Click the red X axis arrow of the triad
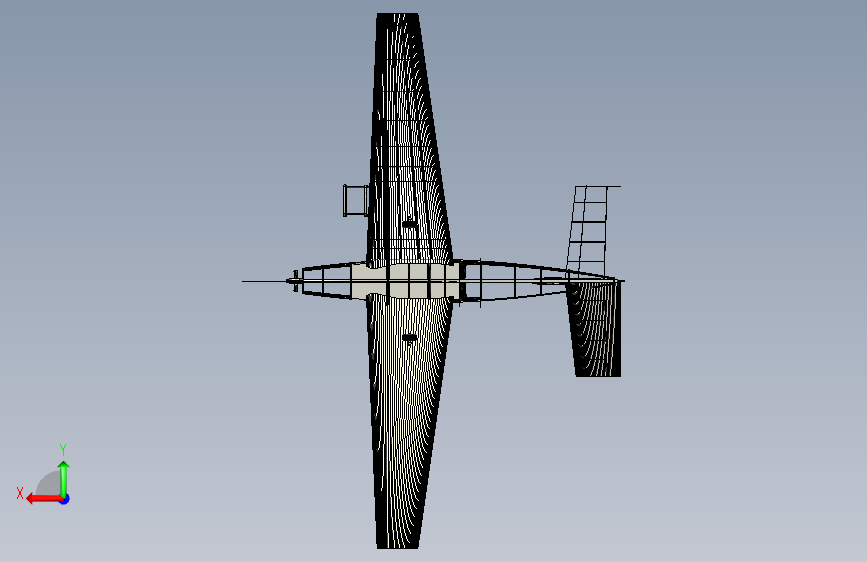 tap(44, 499)
